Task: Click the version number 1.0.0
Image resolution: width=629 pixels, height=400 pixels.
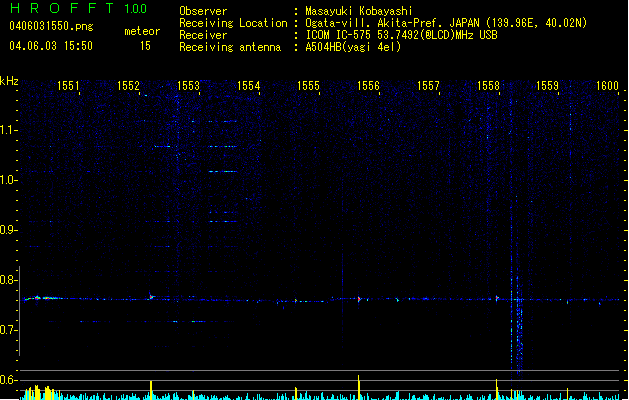Action: [136, 9]
